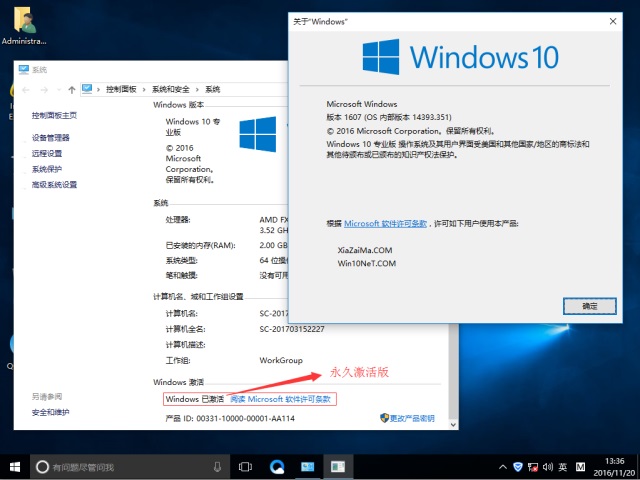Click the Cortana microphone icon
This screenshot has height=480, width=640.
point(217,467)
